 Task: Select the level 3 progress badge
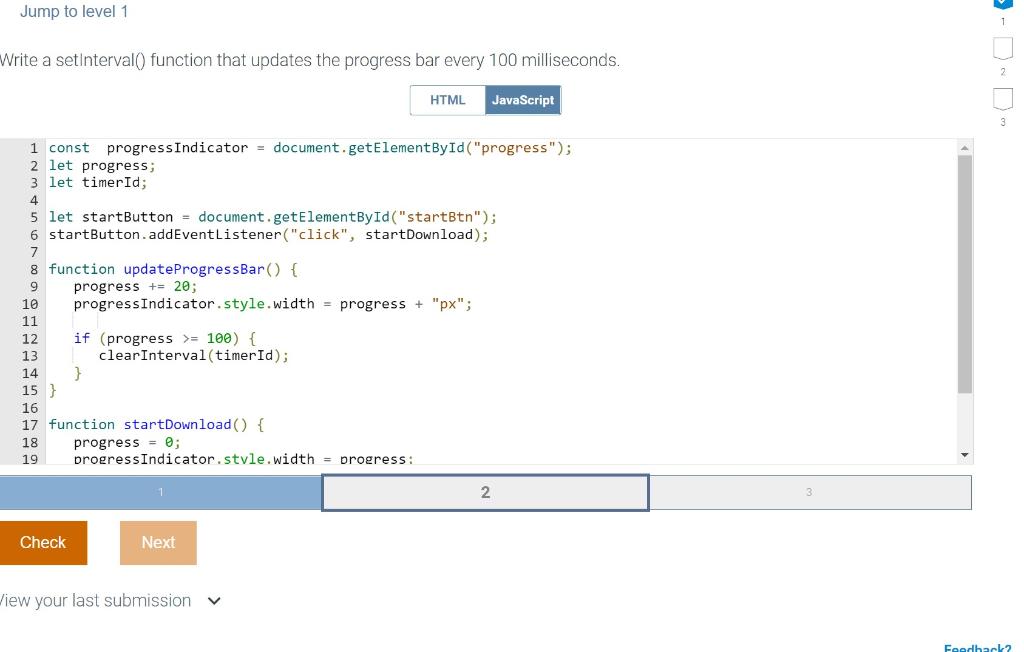[1003, 100]
